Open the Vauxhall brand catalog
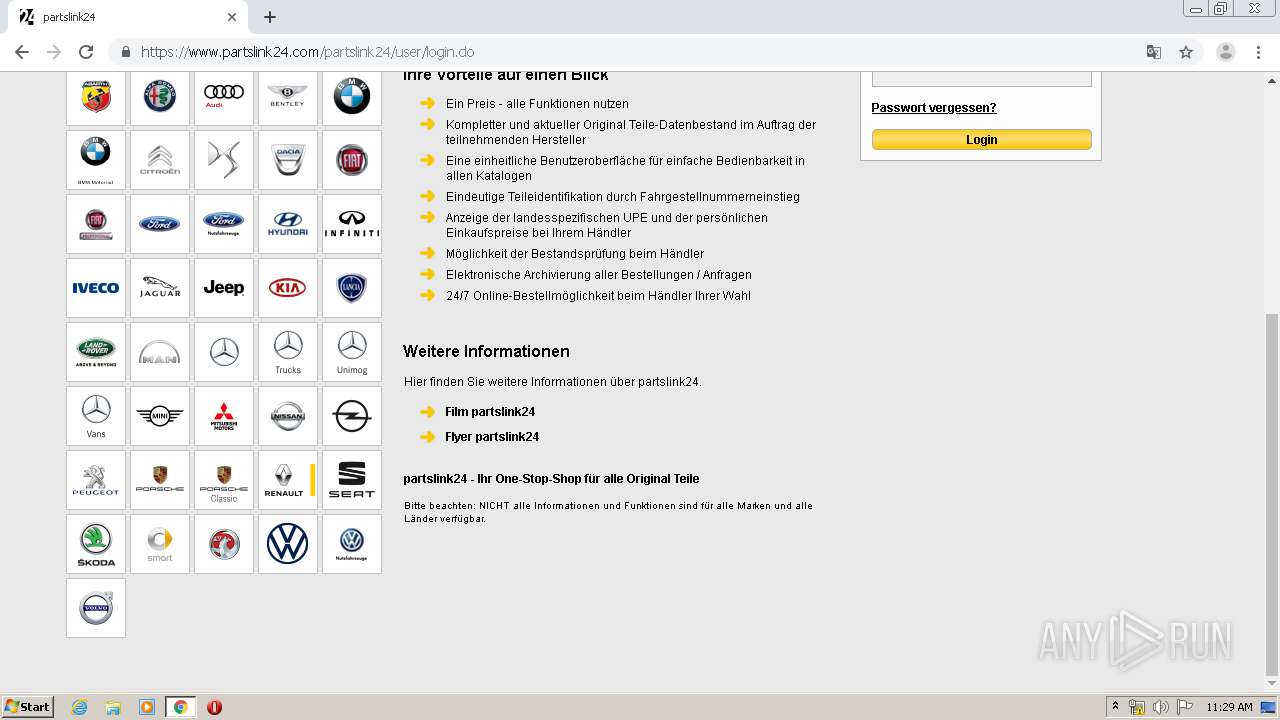 coord(224,544)
